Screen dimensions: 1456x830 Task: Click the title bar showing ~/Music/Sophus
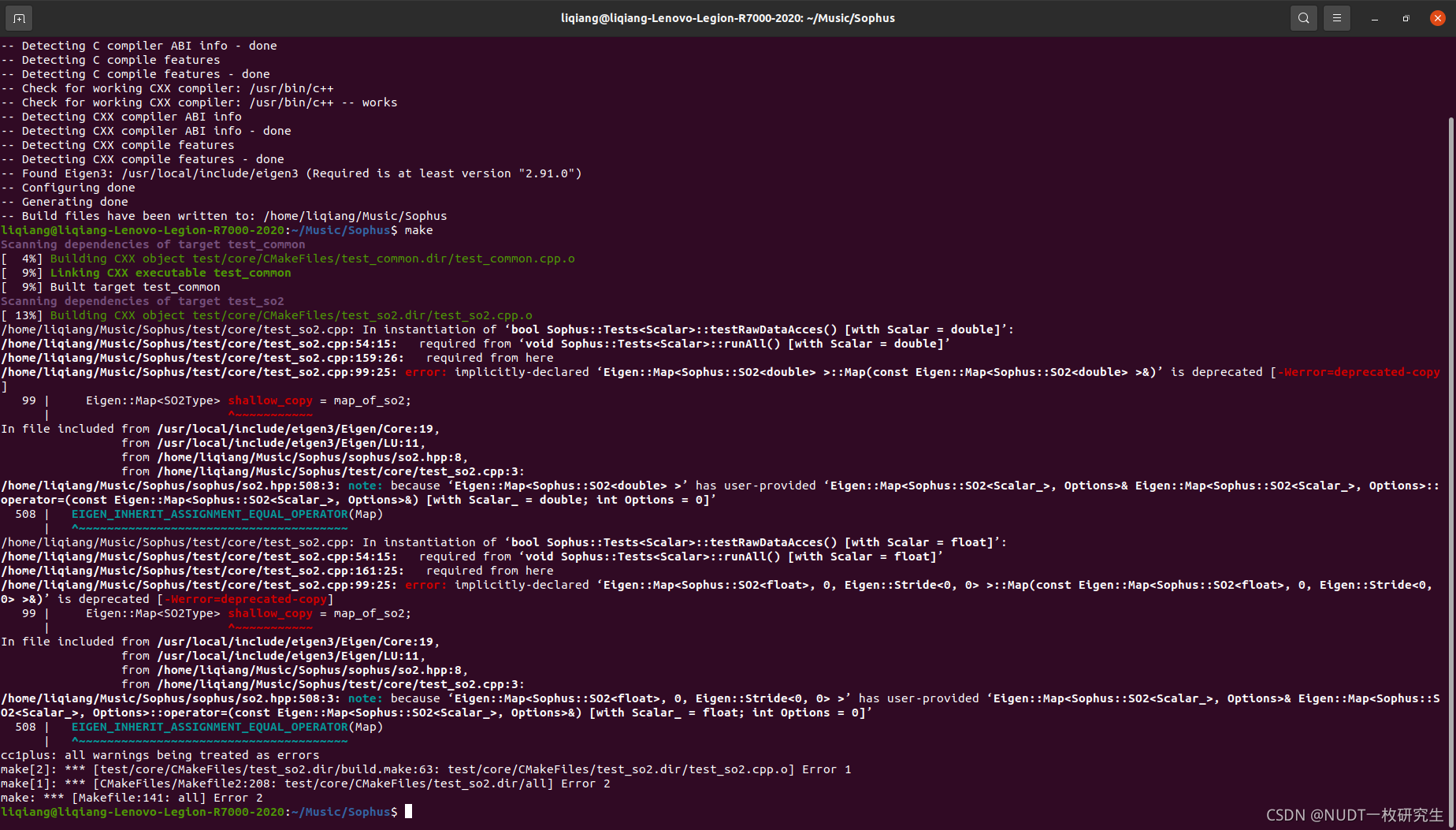[727, 17]
